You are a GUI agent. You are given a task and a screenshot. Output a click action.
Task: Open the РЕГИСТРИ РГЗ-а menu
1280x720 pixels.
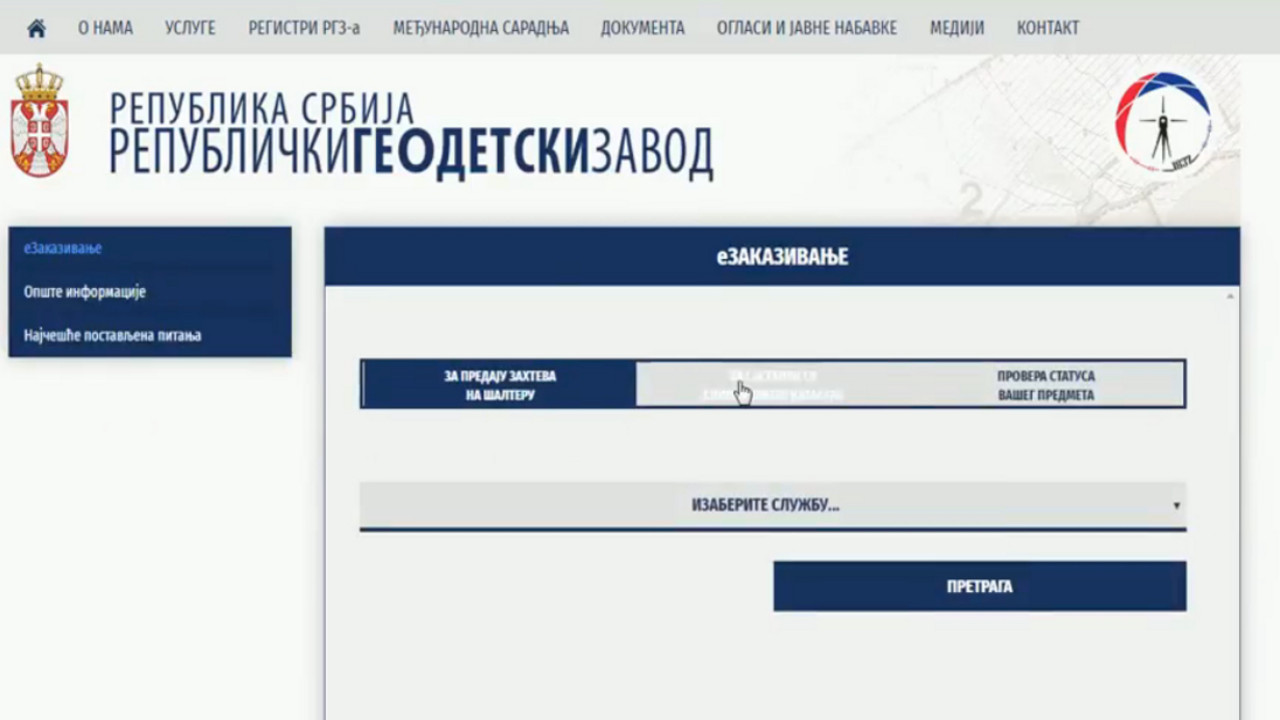(304, 28)
